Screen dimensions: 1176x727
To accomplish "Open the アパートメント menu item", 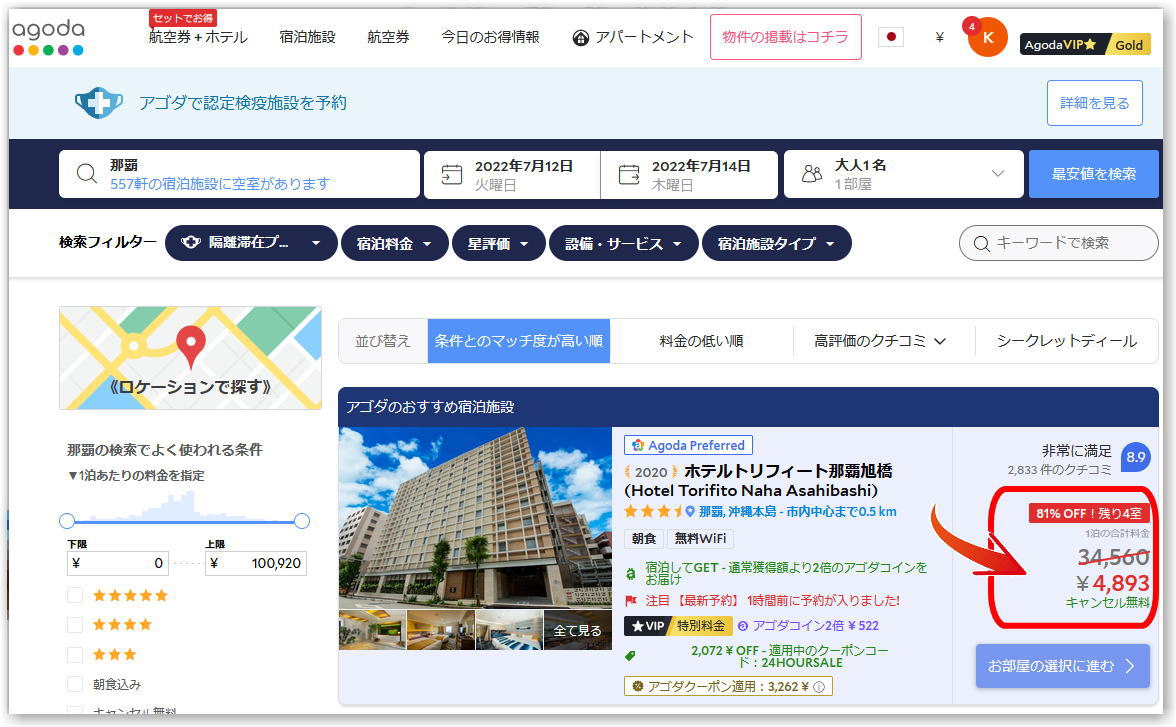I will click(x=633, y=37).
